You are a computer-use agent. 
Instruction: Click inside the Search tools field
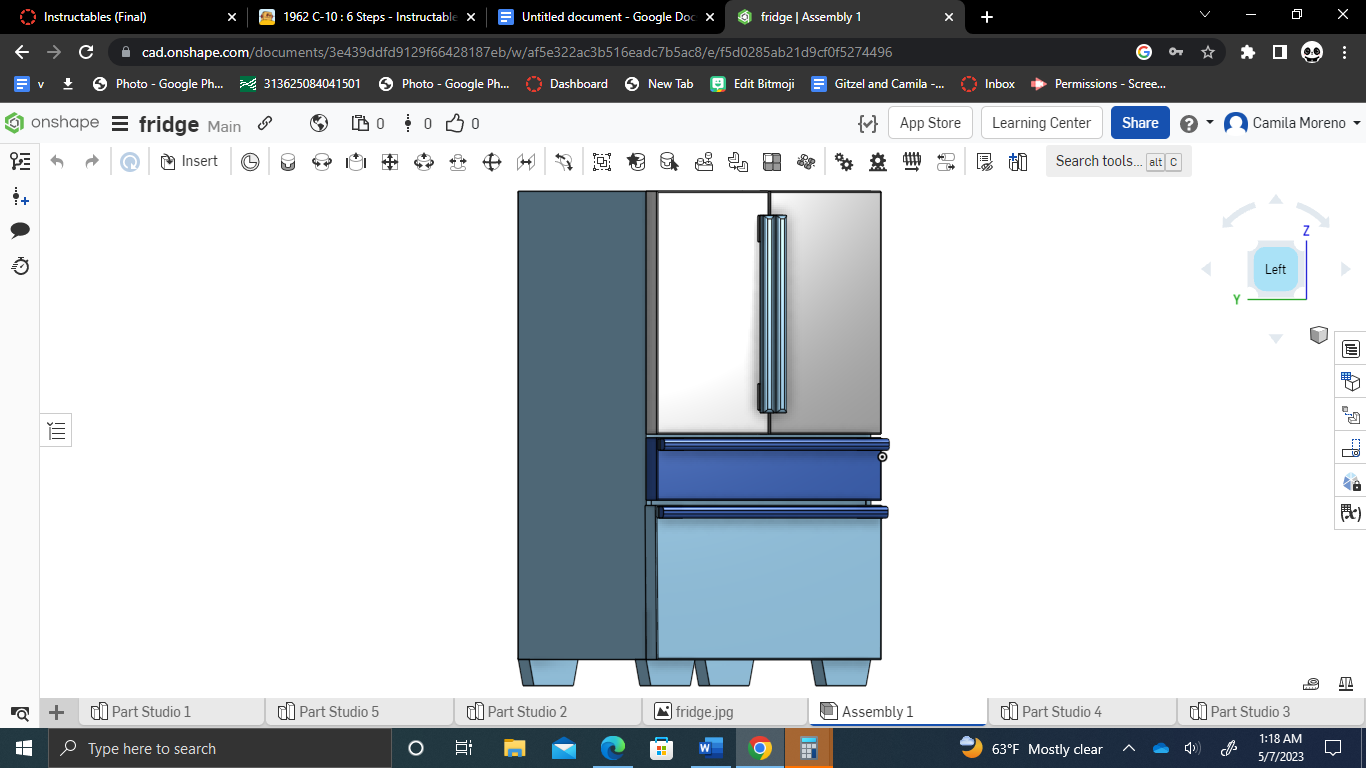coord(1100,161)
